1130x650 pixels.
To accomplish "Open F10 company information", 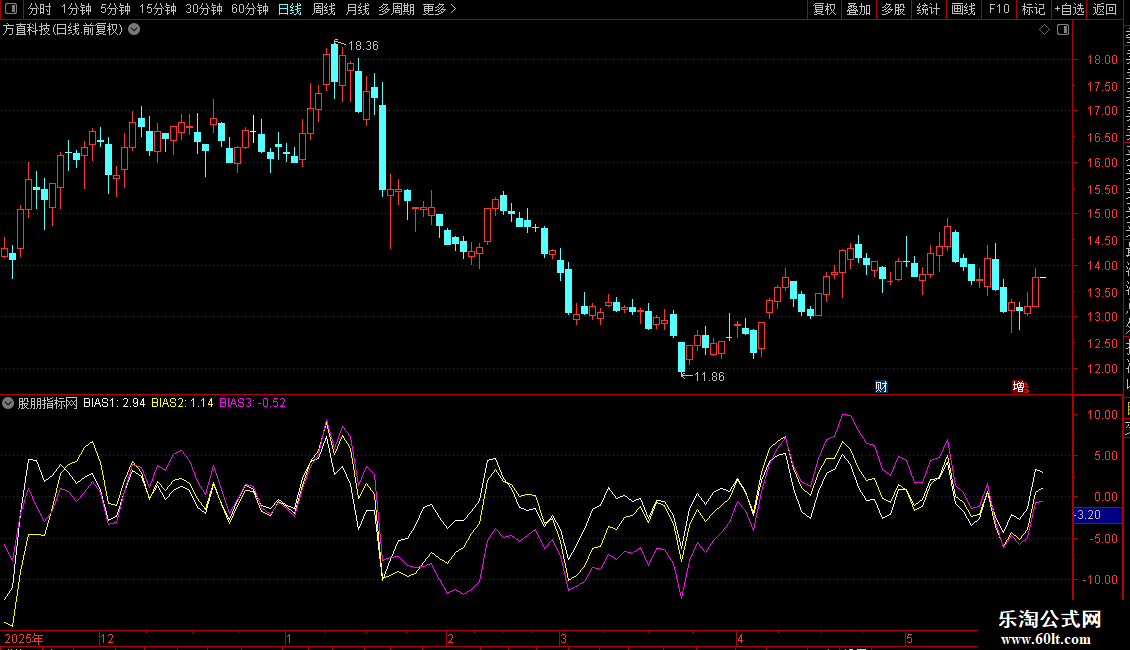I will pyautogui.click(x=999, y=9).
